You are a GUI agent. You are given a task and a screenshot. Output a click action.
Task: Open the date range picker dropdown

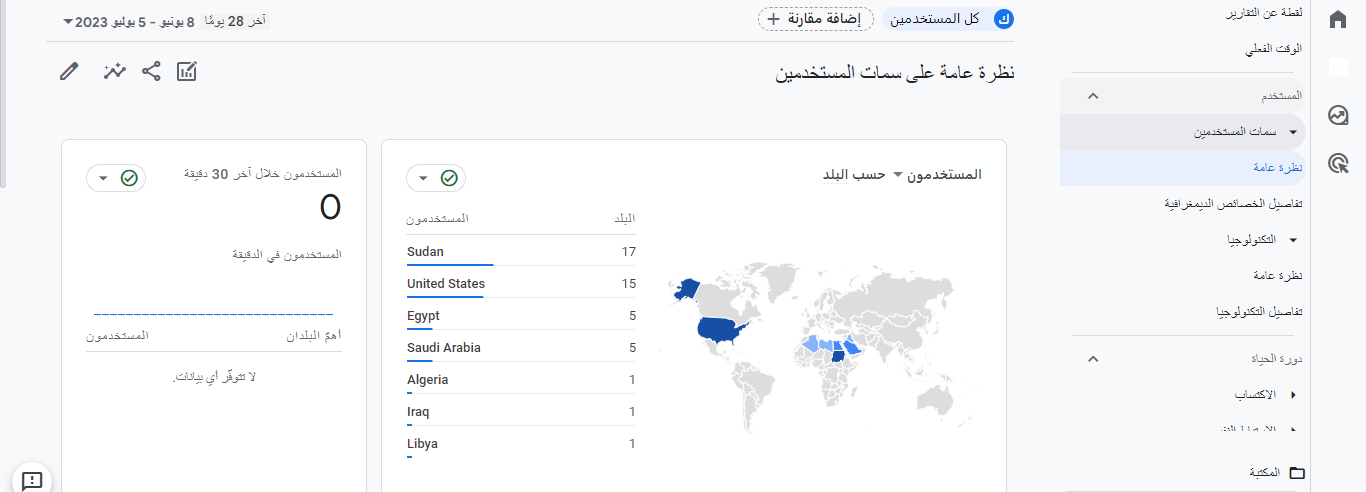pos(68,21)
